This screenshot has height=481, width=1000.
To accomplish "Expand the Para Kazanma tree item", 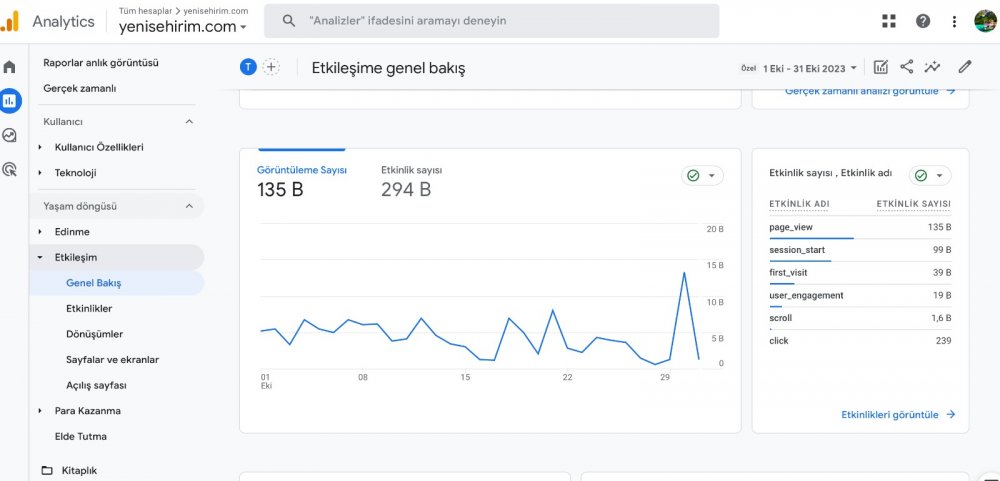I will click(x=40, y=411).
